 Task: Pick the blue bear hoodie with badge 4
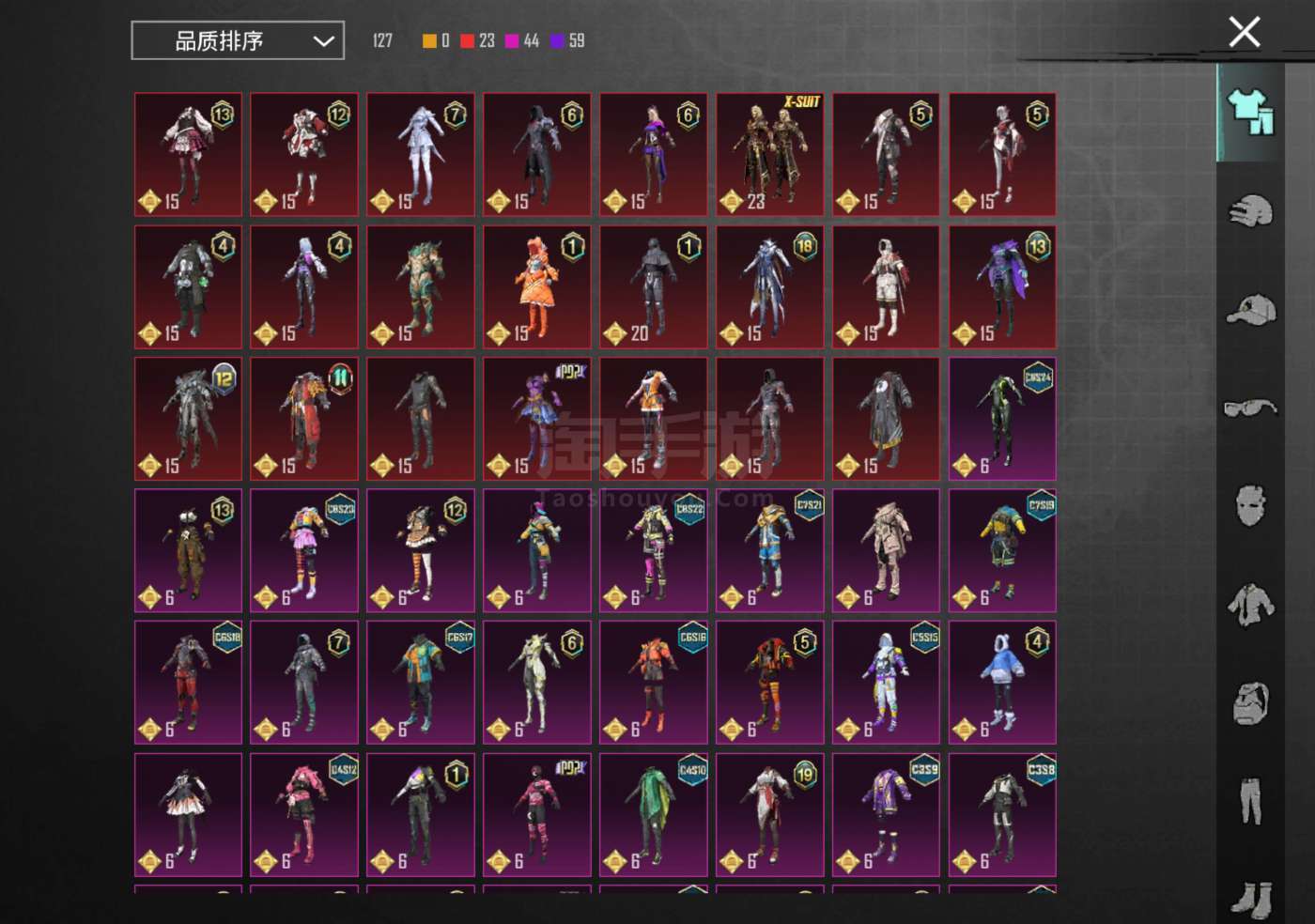click(x=1003, y=683)
